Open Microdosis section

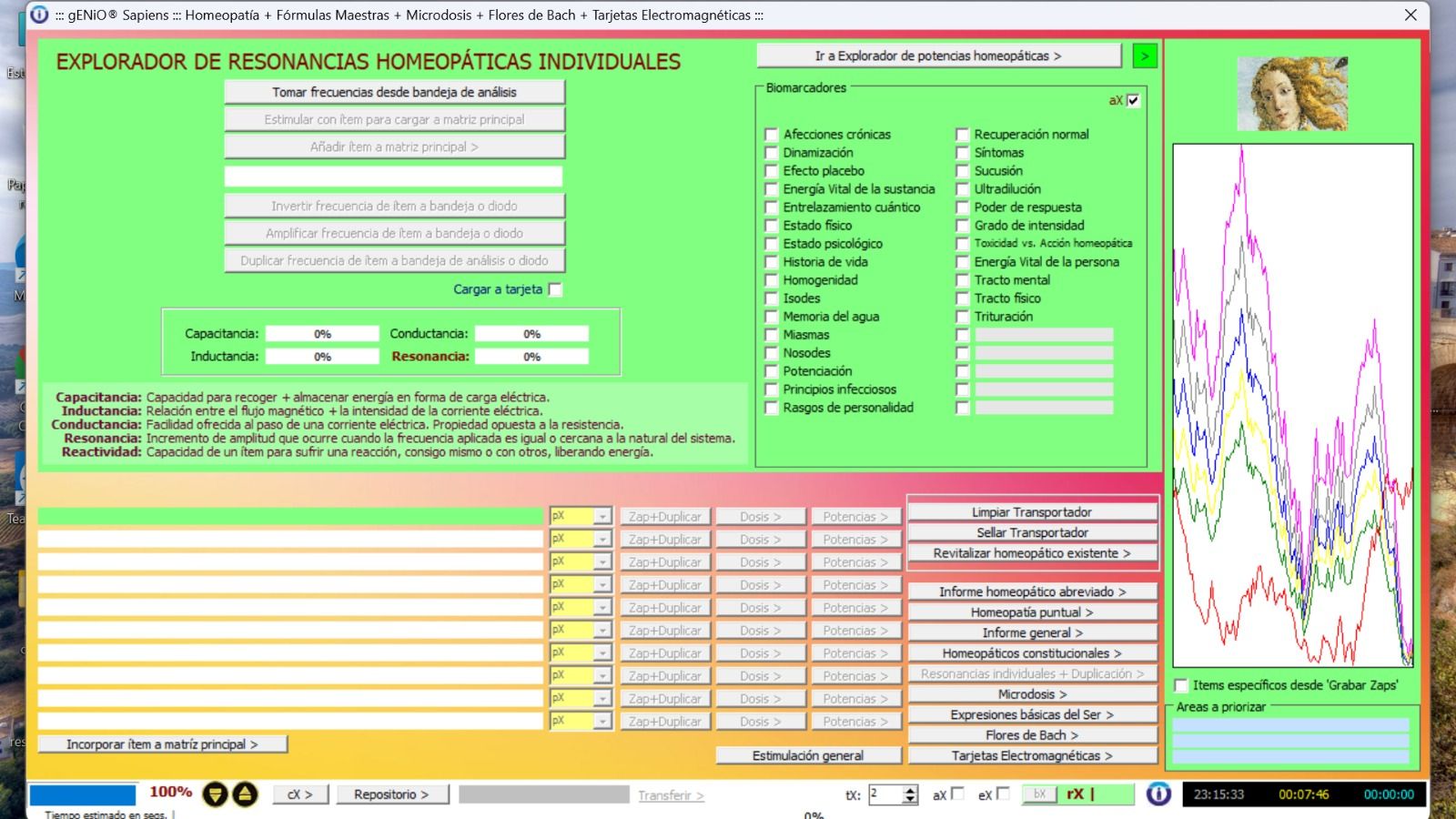1032,694
